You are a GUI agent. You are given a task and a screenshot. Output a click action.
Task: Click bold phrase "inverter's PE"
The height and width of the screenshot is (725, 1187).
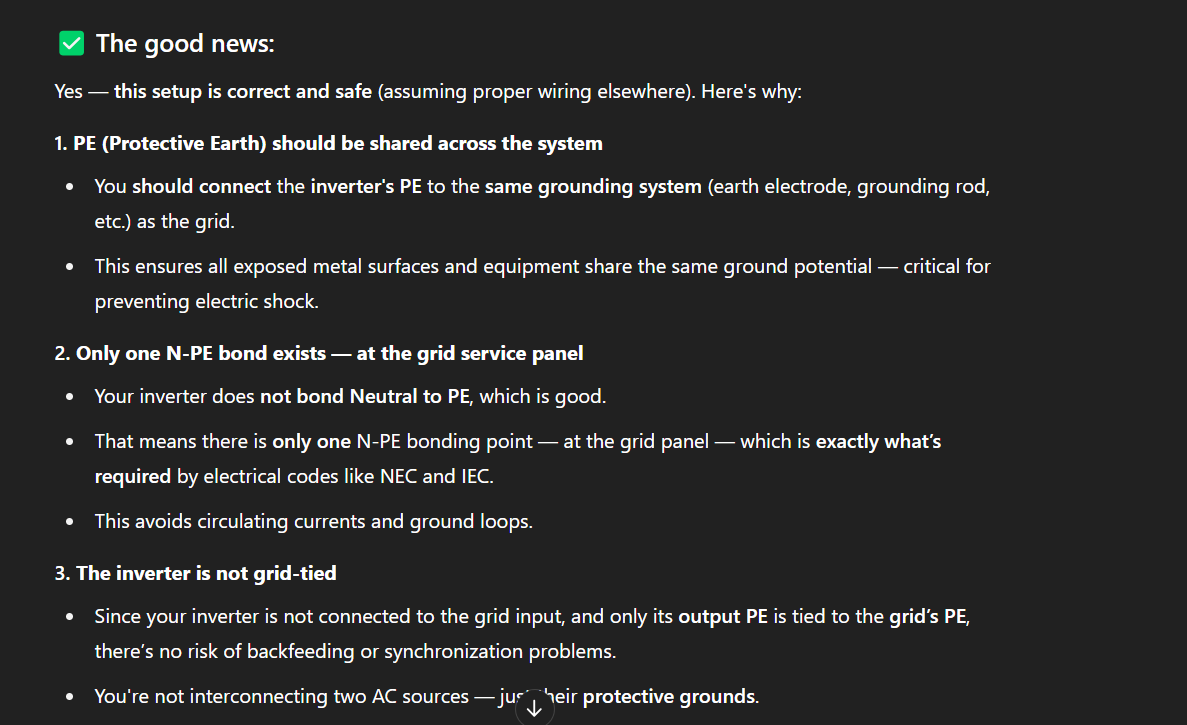coord(365,187)
